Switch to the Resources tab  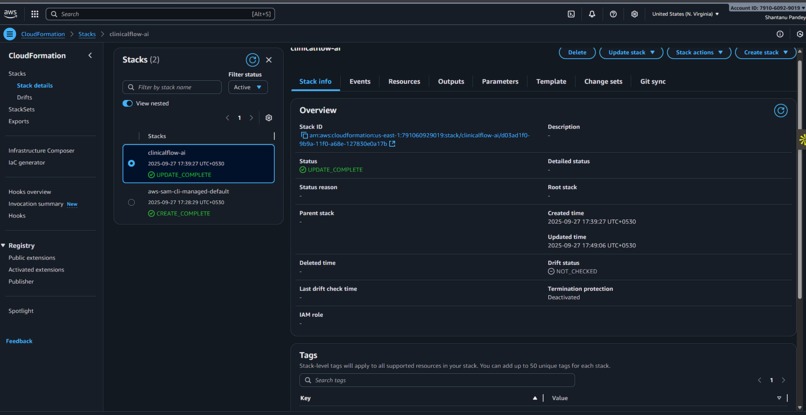(404, 81)
